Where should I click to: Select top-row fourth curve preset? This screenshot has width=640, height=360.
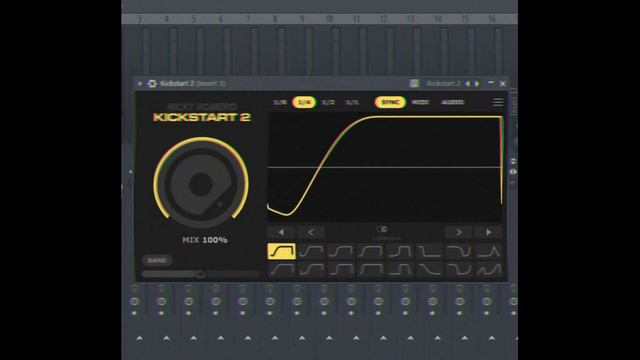click(370, 251)
